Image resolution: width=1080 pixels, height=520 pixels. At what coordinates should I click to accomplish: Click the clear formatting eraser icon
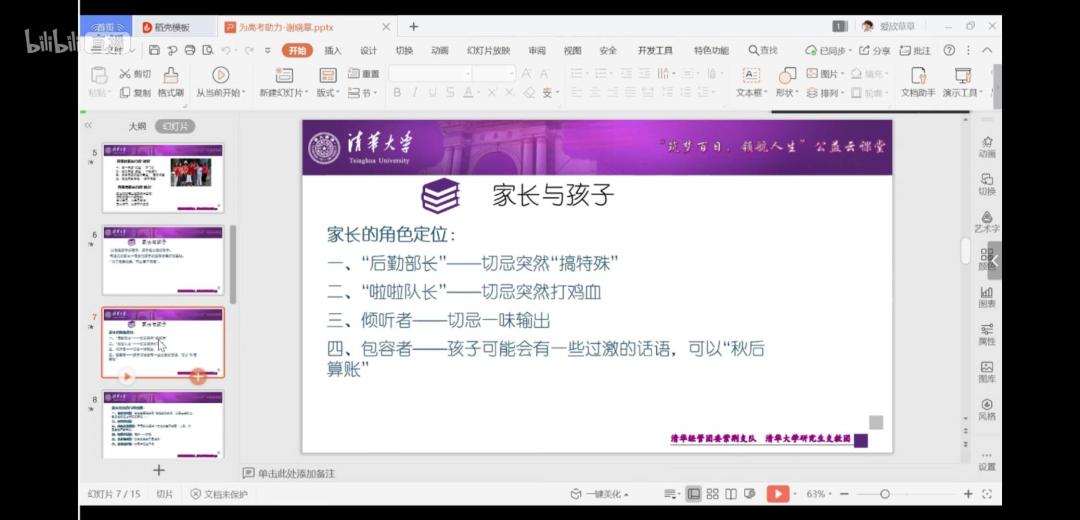(x=529, y=92)
